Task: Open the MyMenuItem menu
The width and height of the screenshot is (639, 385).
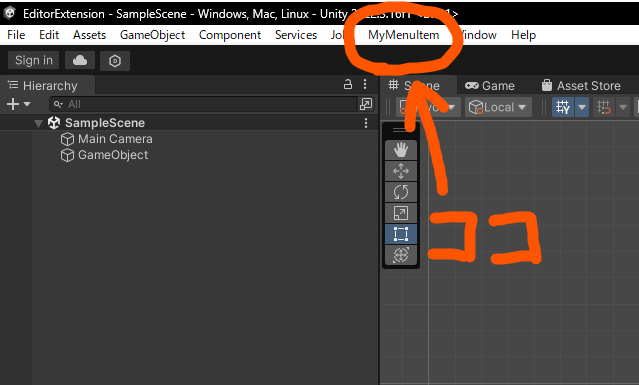Action: pyautogui.click(x=403, y=35)
